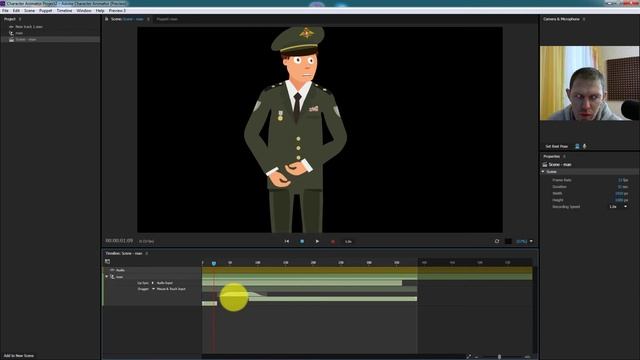The image size is (640, 360).
Task: Go to start of scene
Action: tap(287, 241)
